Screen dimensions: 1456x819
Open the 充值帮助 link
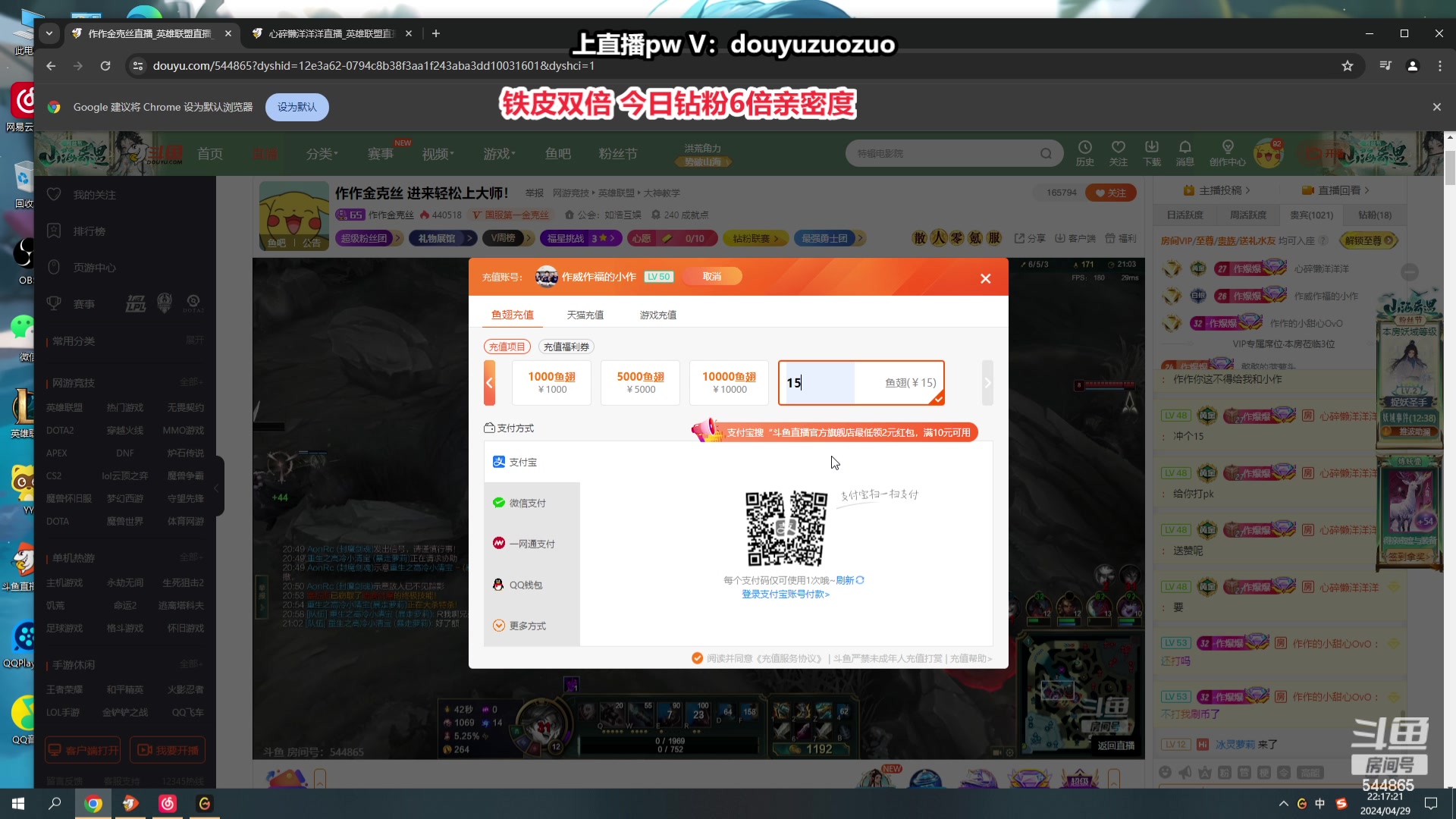[x=971, y=658]
